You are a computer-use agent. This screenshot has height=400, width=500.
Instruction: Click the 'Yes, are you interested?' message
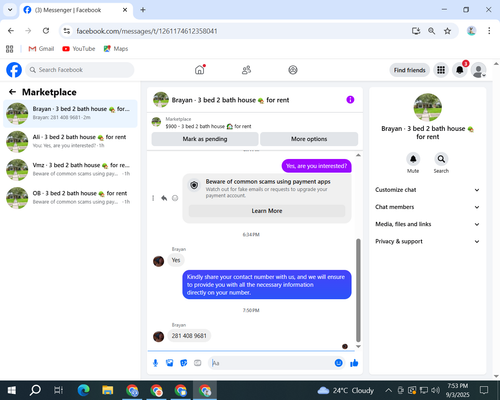[x=316, y=166]
